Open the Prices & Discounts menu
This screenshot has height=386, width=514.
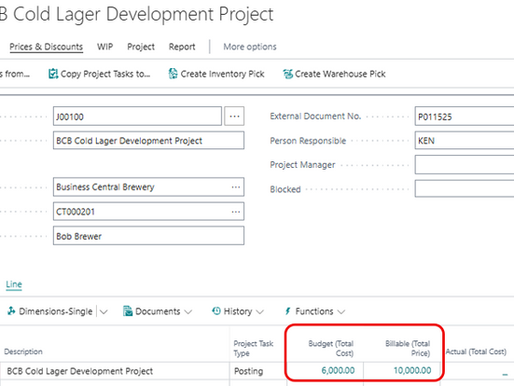click(x=46, y=47)
